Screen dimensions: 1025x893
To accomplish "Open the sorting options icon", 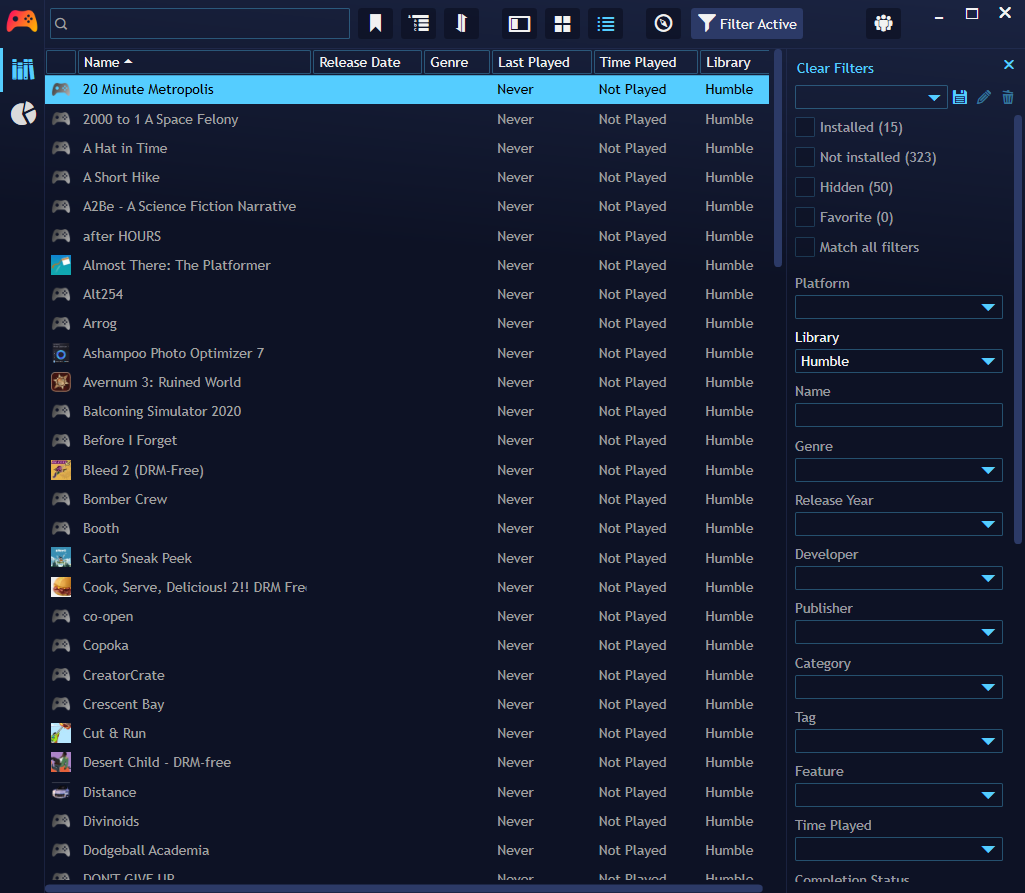I will point(462,24).
